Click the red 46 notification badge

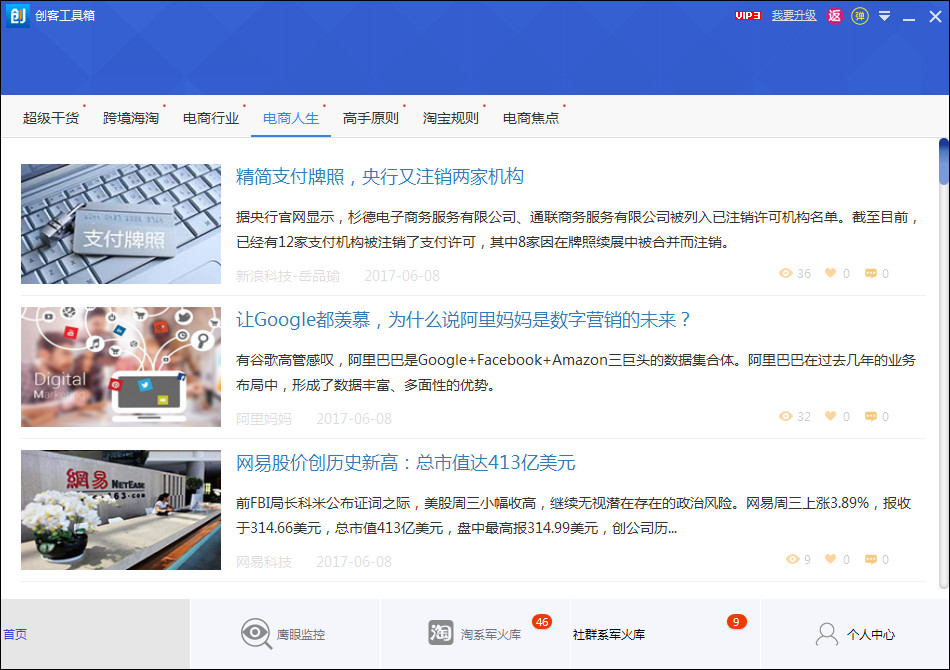point(542,622)
